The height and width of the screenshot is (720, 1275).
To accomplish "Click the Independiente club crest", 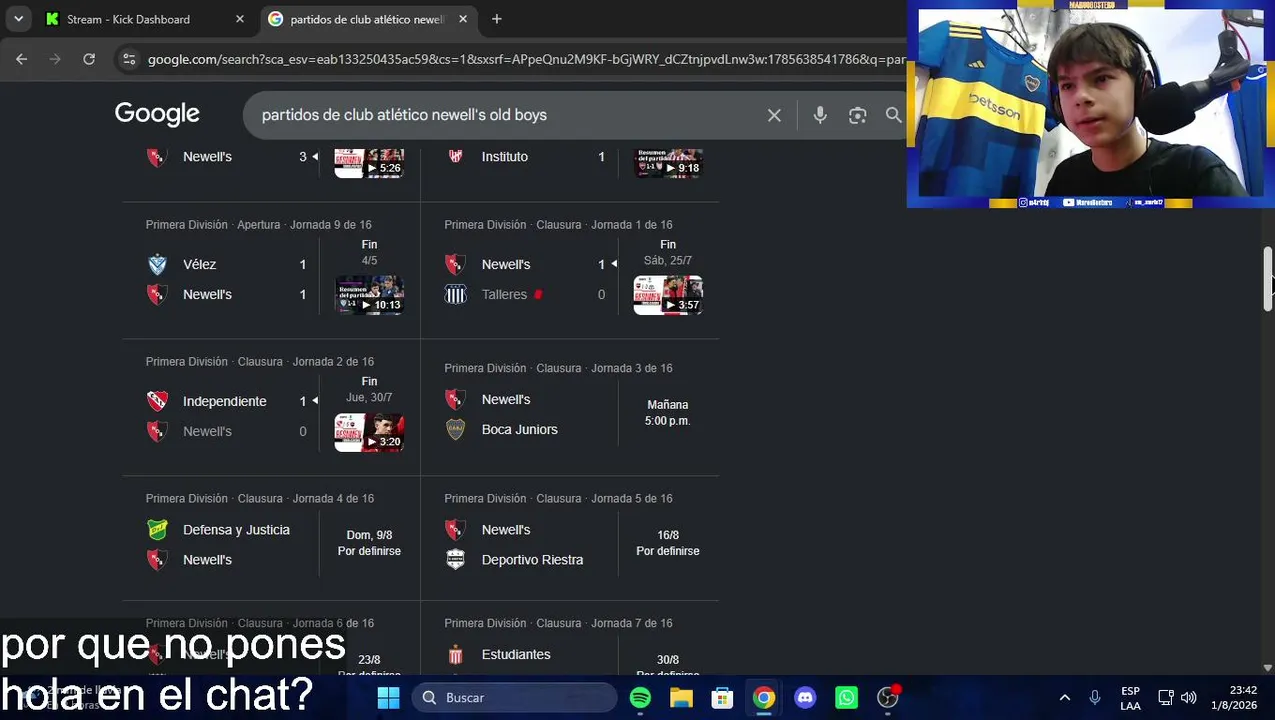I will click(x=157, y=401).
